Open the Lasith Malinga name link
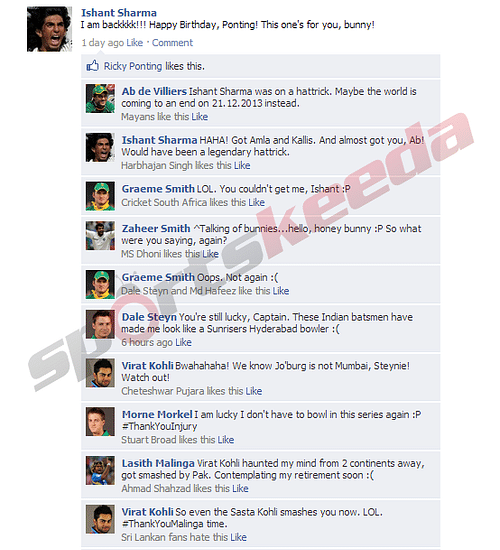Viewport: 500px width, 550px height. point(158,463)
